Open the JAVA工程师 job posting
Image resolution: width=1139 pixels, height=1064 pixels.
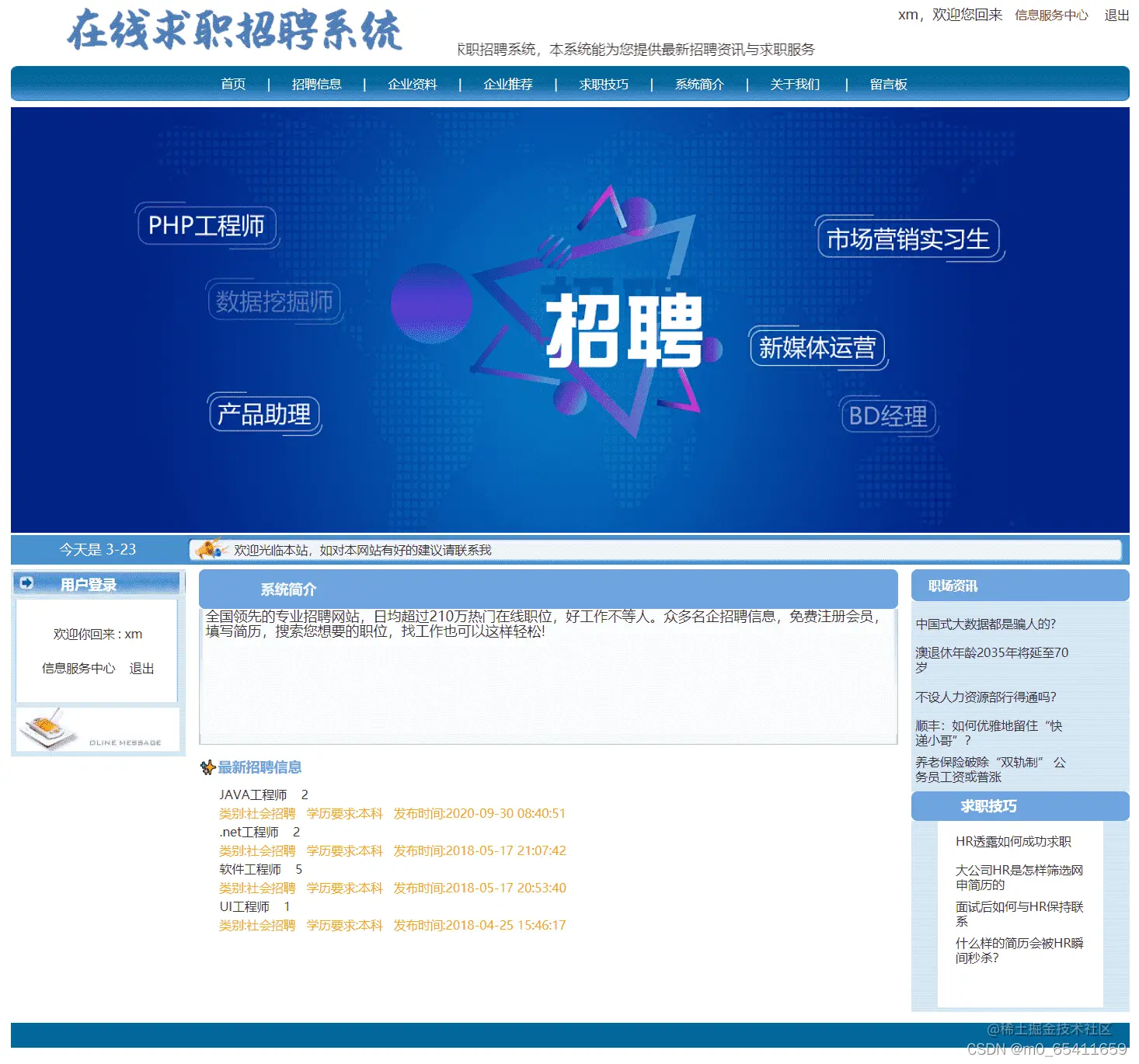tap(252, 795)
